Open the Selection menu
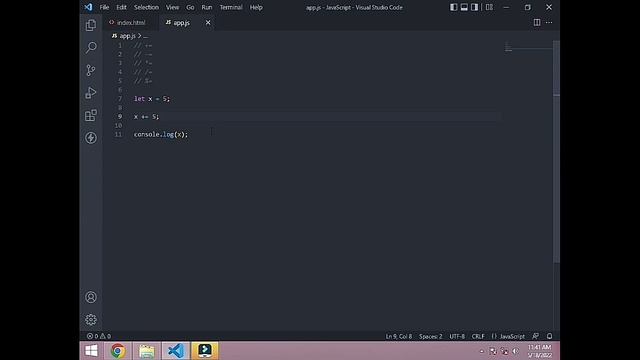This screenshot has height=360, width=640. [146, 7]
